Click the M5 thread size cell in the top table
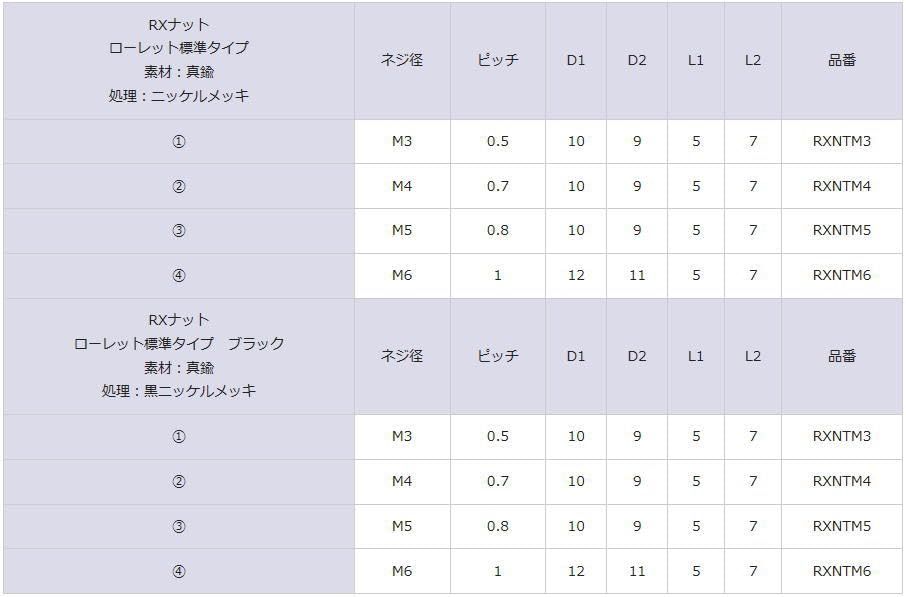The image size is (906, 597). pyautogui.click(x=402, y=230)
